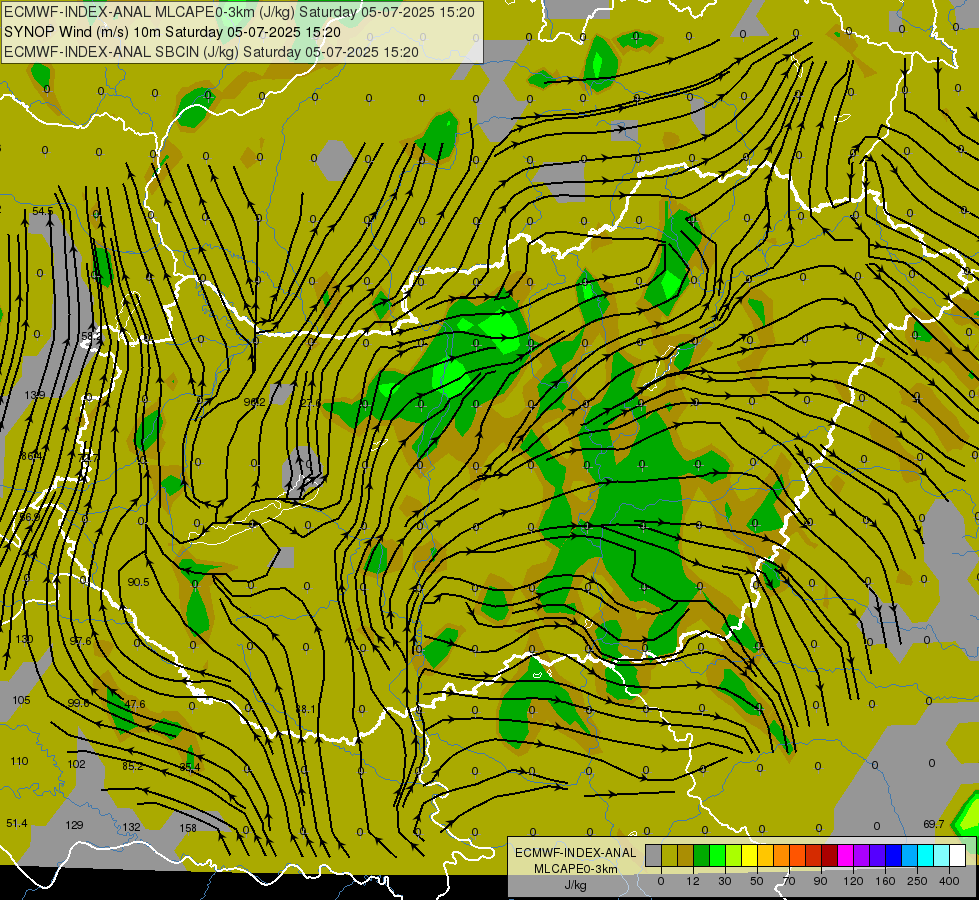
Task: Click the map value 35.4
Action: pyautogui.click(x=190, y=768)
